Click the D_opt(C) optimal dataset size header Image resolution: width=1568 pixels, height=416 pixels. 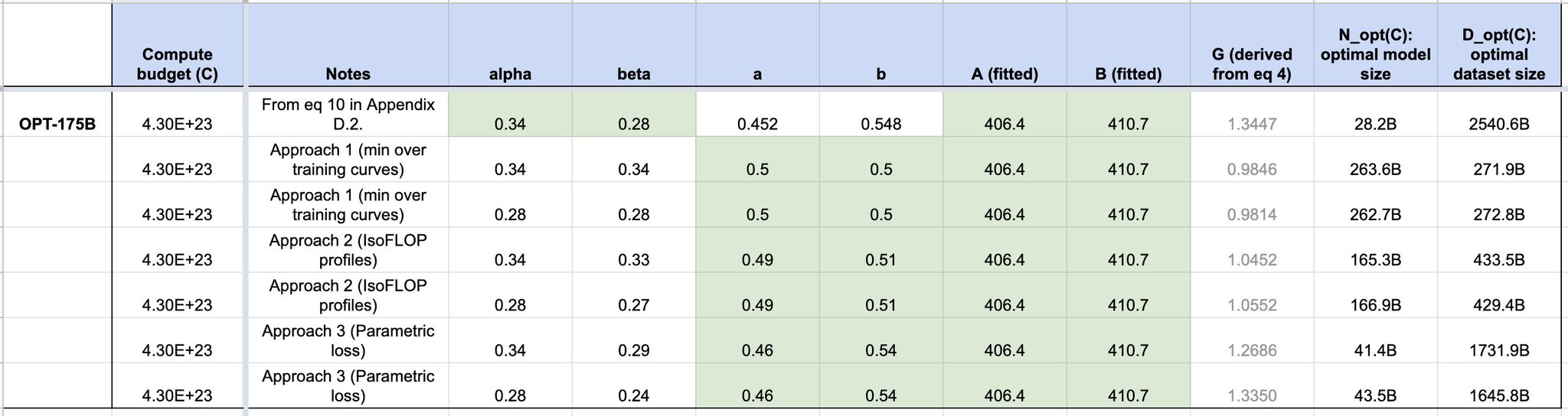pos(1499,44)
